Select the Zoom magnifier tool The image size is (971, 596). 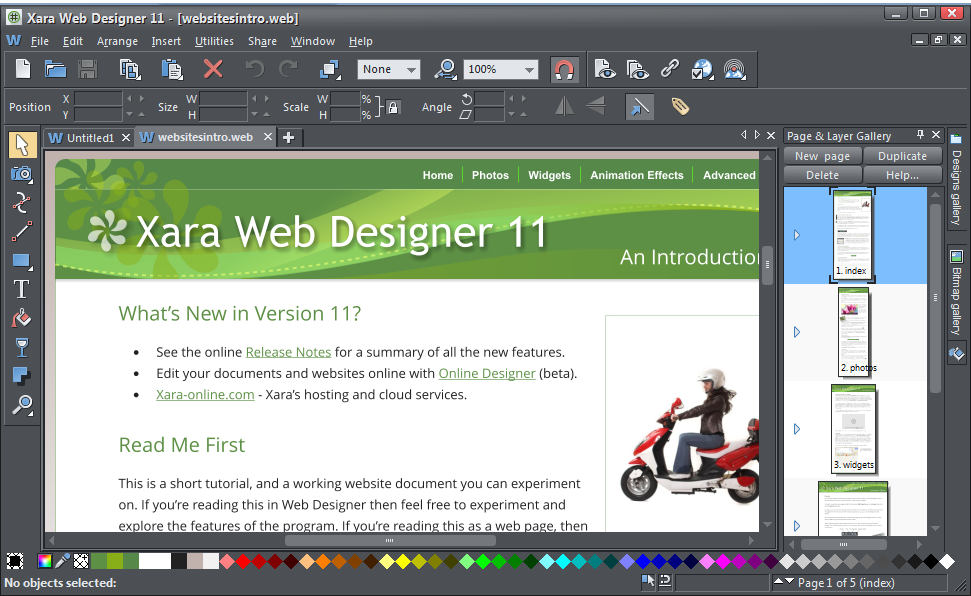pos(22,405)
